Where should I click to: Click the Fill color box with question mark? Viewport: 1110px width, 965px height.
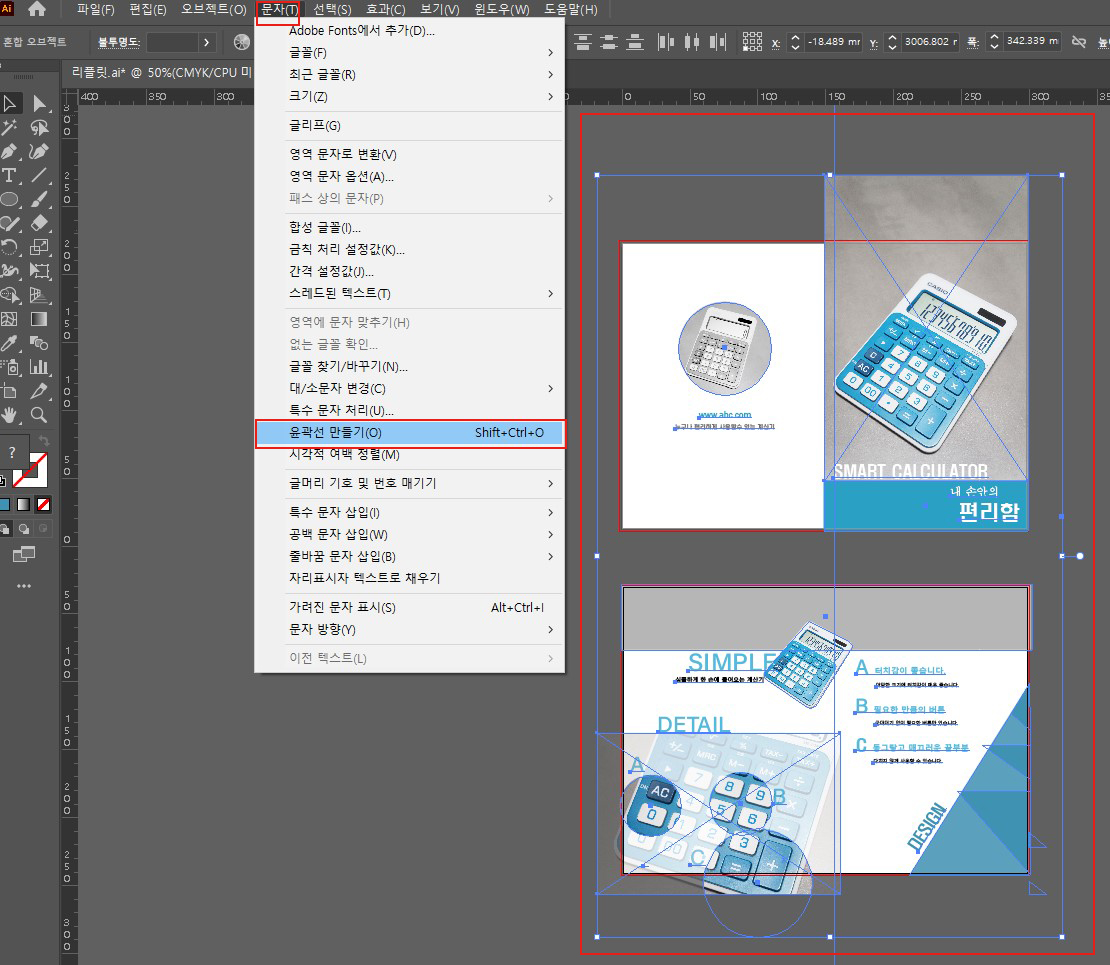coord(13,452)
